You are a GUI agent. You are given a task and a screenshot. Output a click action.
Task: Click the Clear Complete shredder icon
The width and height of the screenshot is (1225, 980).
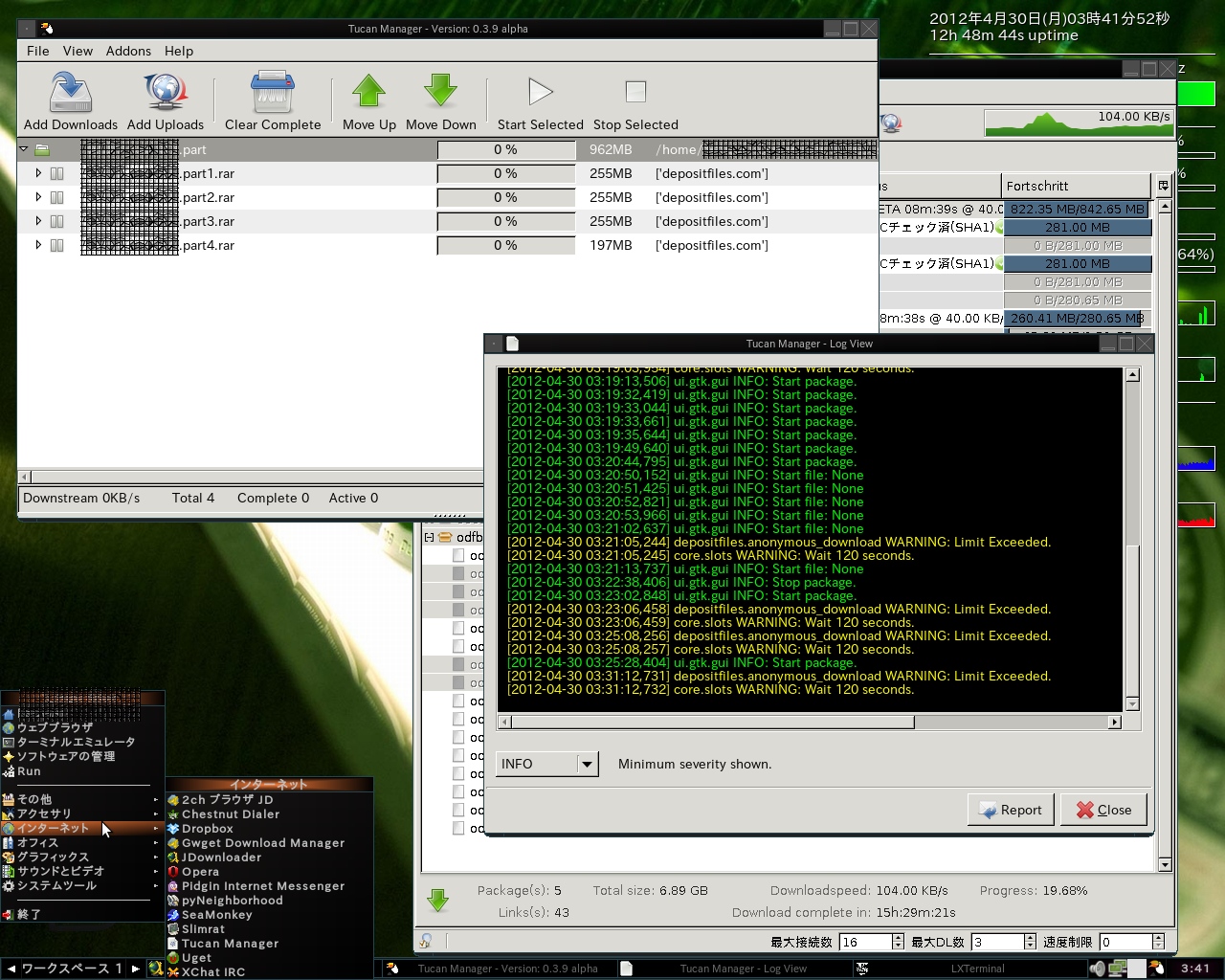pyautogui.click(x=273, y=92)
